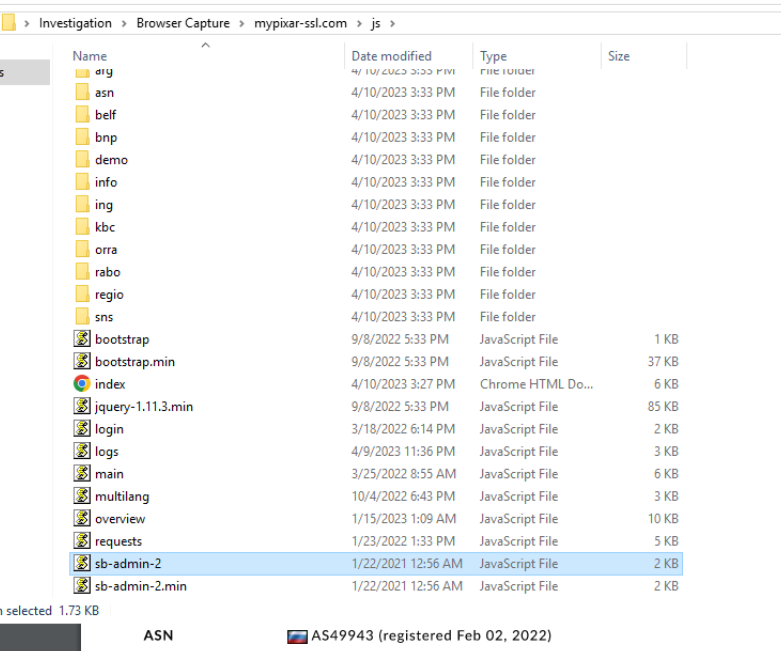Screen dimensions: 781x651
Task: Click the kbc folder icon
Action: coord(82,227)
